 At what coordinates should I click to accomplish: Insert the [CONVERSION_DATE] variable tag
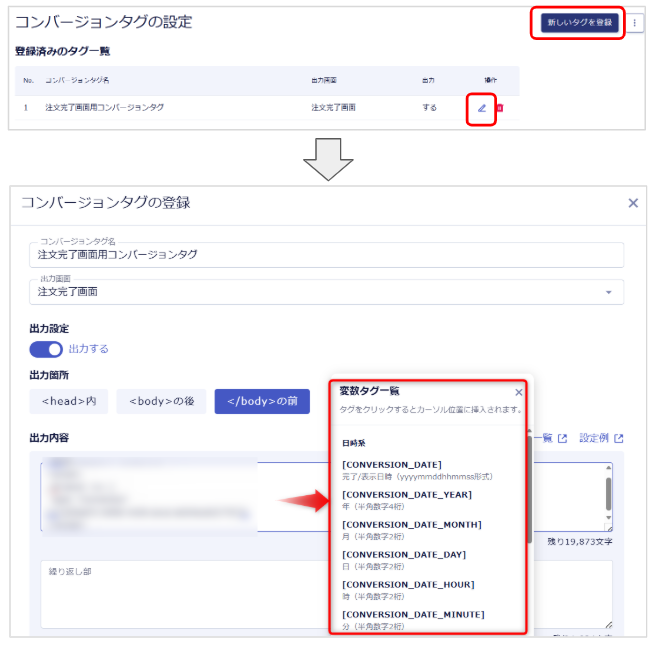[x=392, y=465]
